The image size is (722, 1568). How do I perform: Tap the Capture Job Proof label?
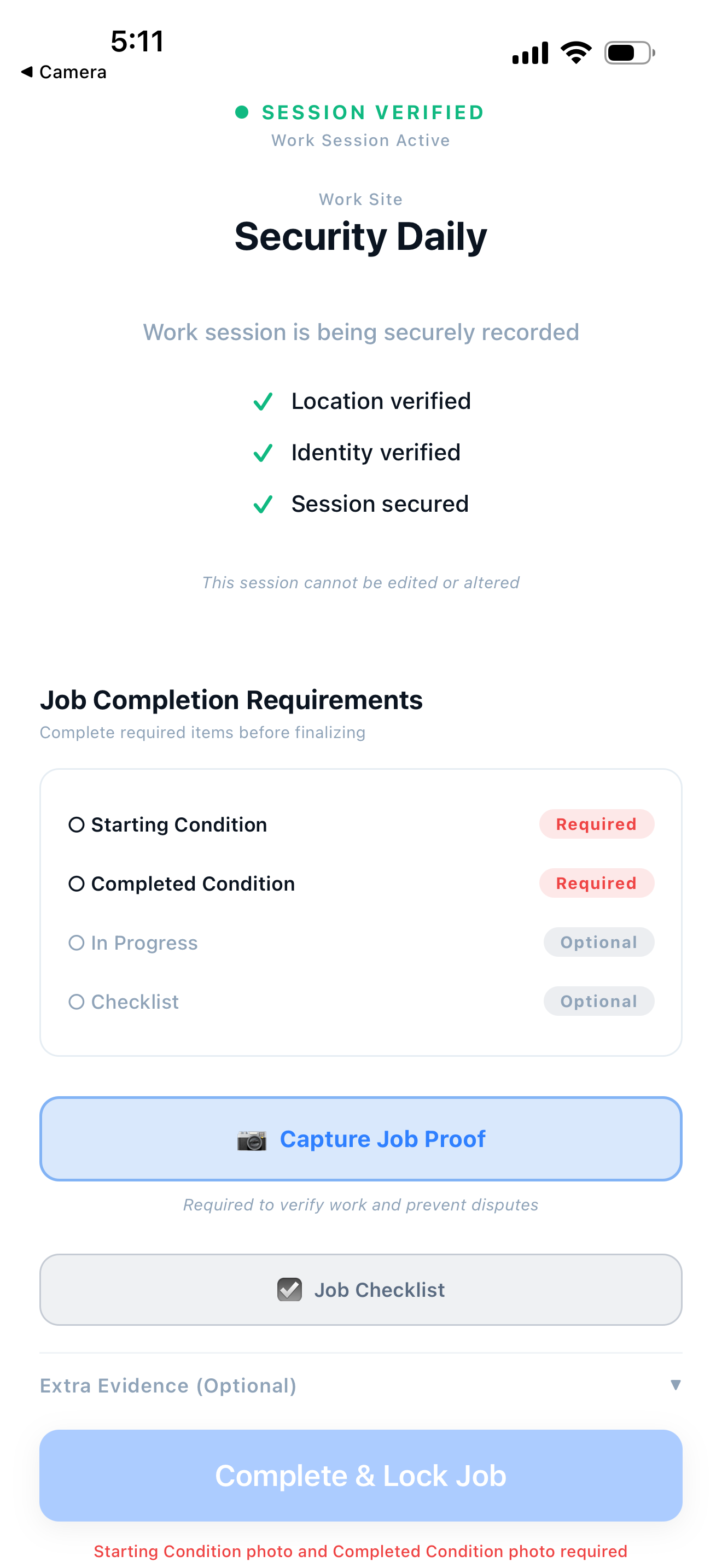coord(382,1139)
